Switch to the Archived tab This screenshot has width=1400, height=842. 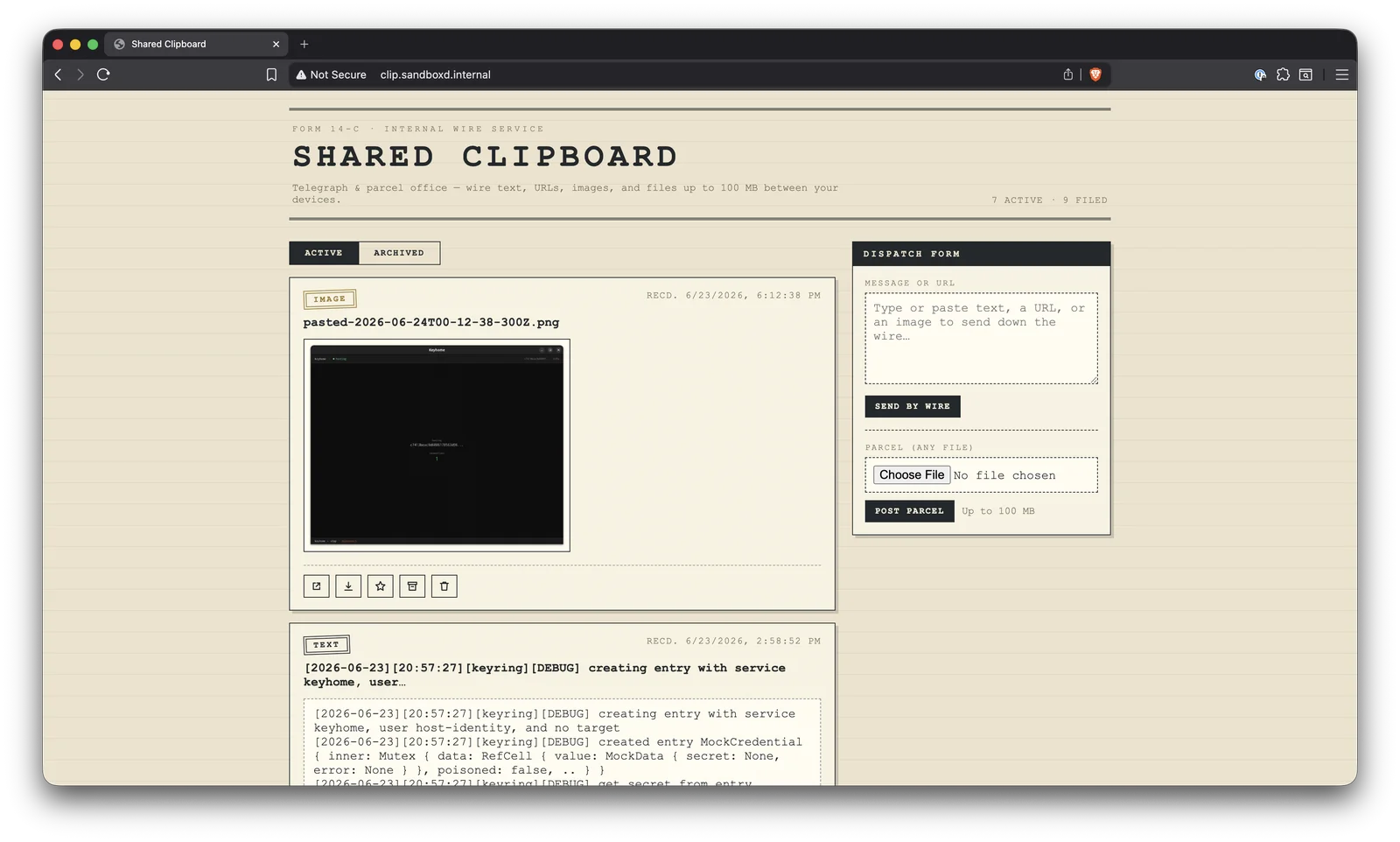coord(399,253)
